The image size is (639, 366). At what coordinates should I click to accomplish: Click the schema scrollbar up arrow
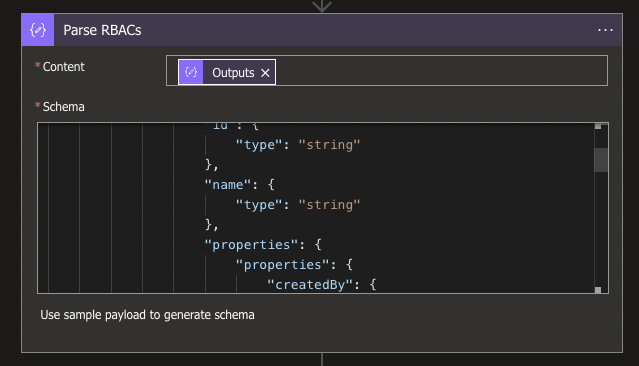(x=598, y=126)
